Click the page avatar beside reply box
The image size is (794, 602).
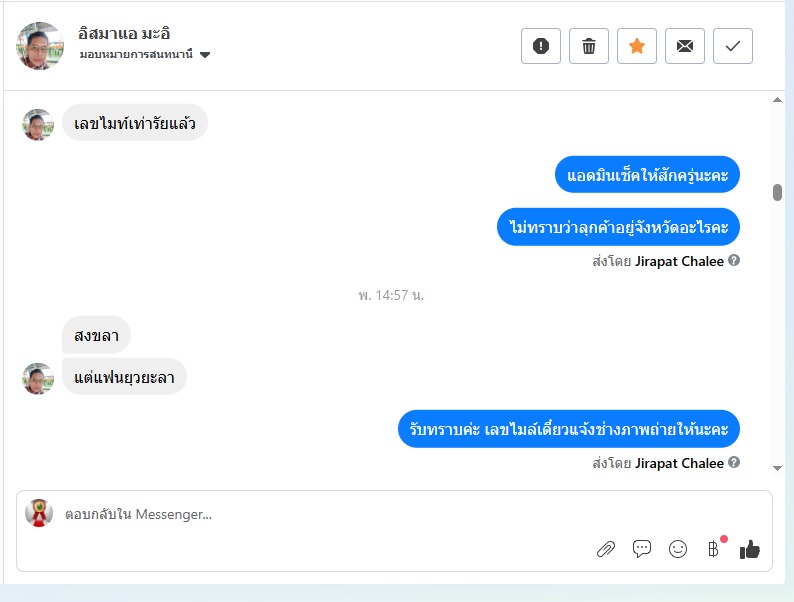coord(39,513)
